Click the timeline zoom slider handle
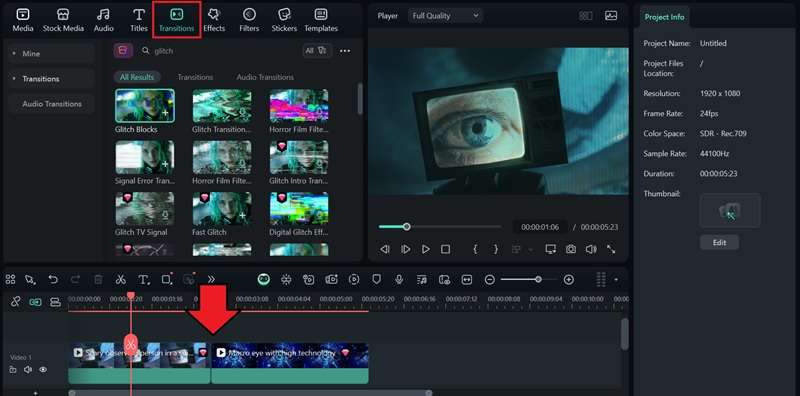800x396 pixels. pyautogui.click(x=538, y=280)
